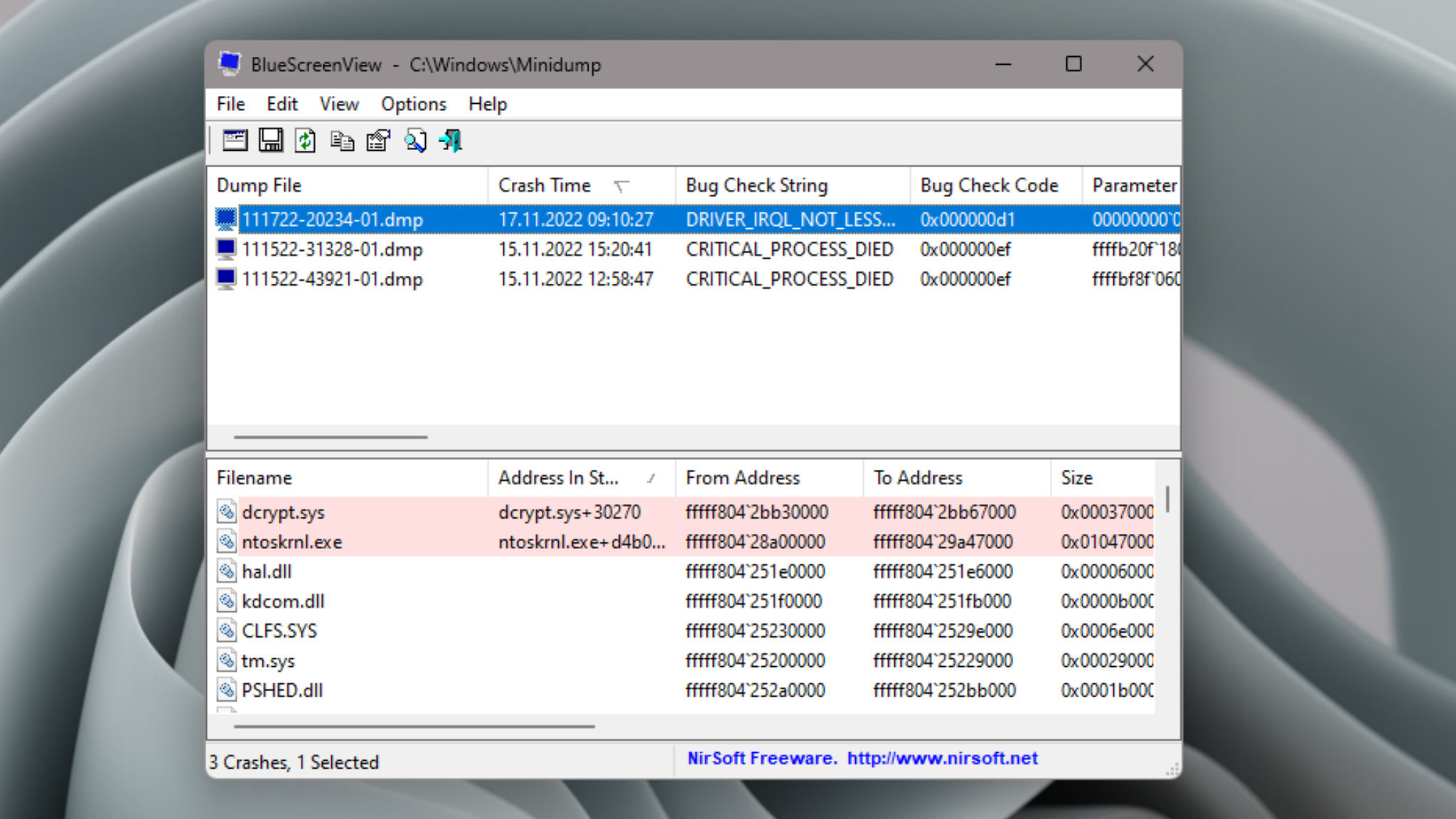Viewport: 1456px width, 819px height.
Task: Open the View menu
Action: (338, 104)
